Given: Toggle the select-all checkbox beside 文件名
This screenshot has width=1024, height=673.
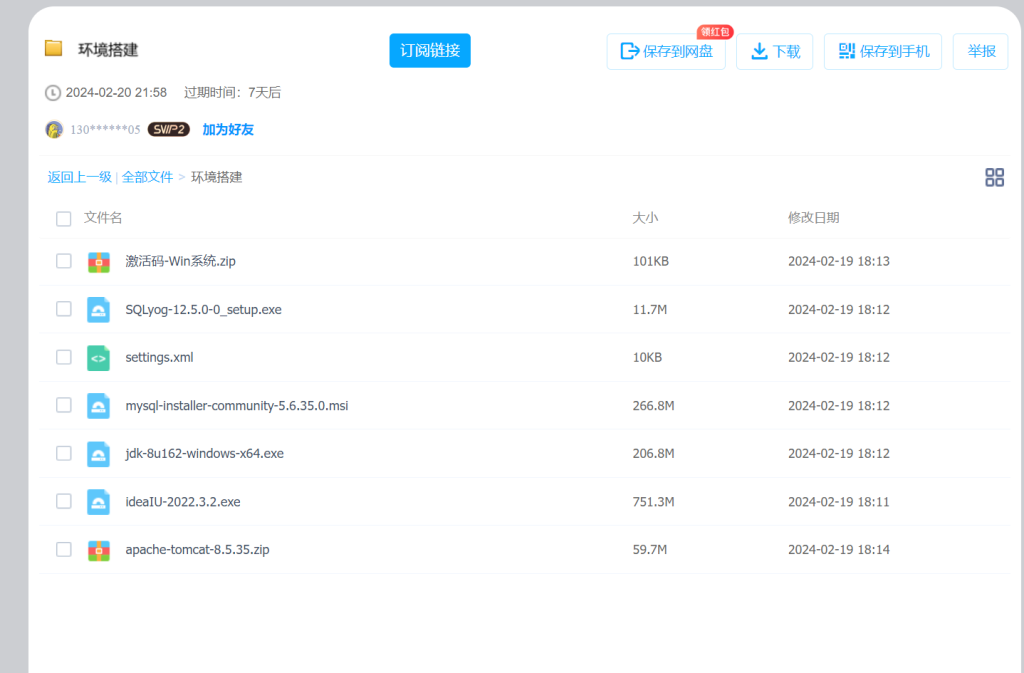Looking at the screenshot, I should click(x=63, y=219).
